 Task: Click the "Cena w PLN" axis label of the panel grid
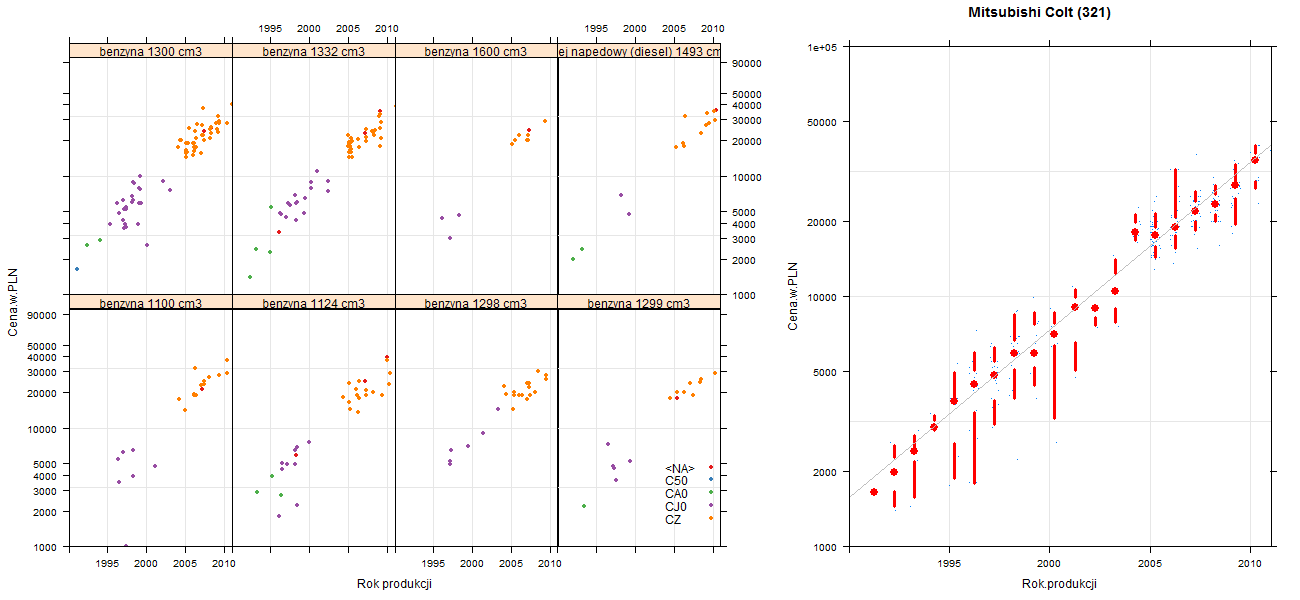click(13, 302)
